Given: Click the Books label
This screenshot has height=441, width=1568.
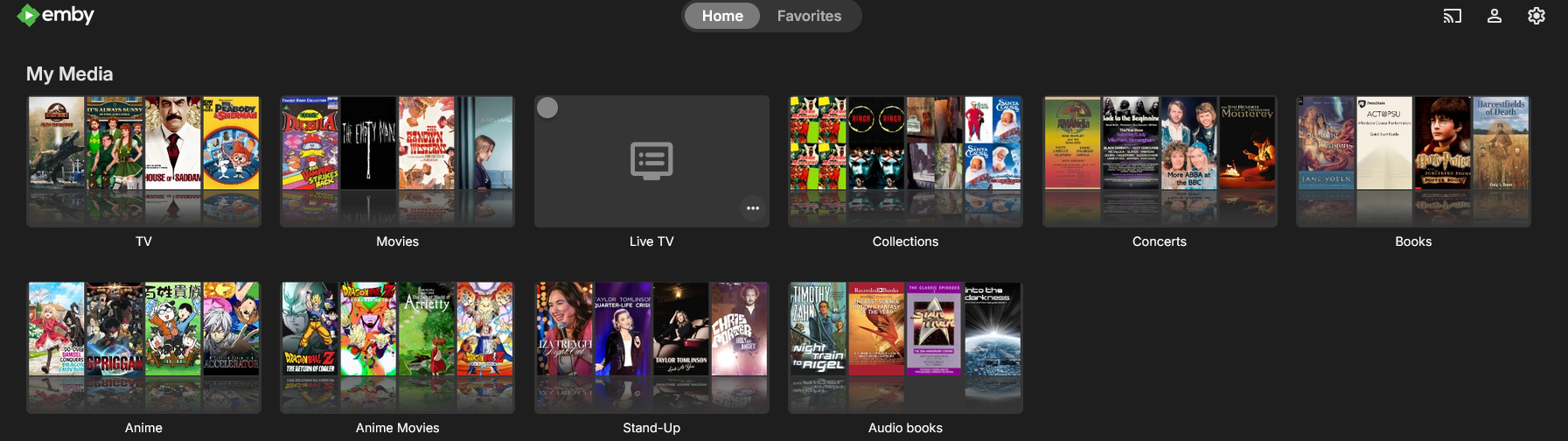Looking at the screenshot, I should click(1413, 241).
